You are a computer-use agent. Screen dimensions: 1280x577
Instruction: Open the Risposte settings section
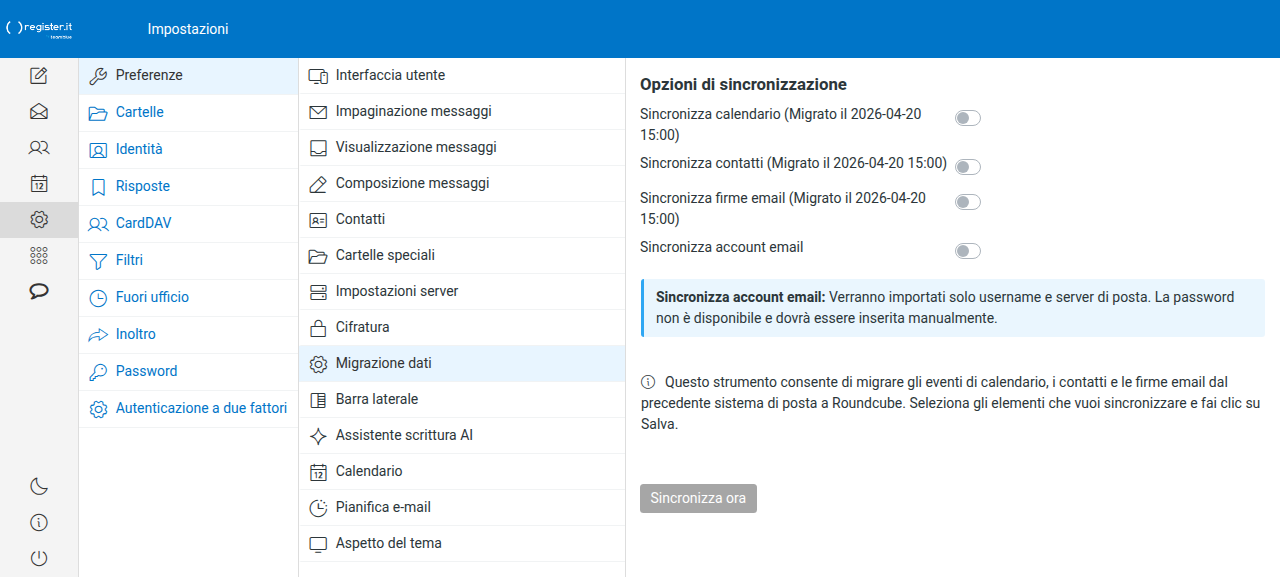pyautogui.click(x=188, y=186)
